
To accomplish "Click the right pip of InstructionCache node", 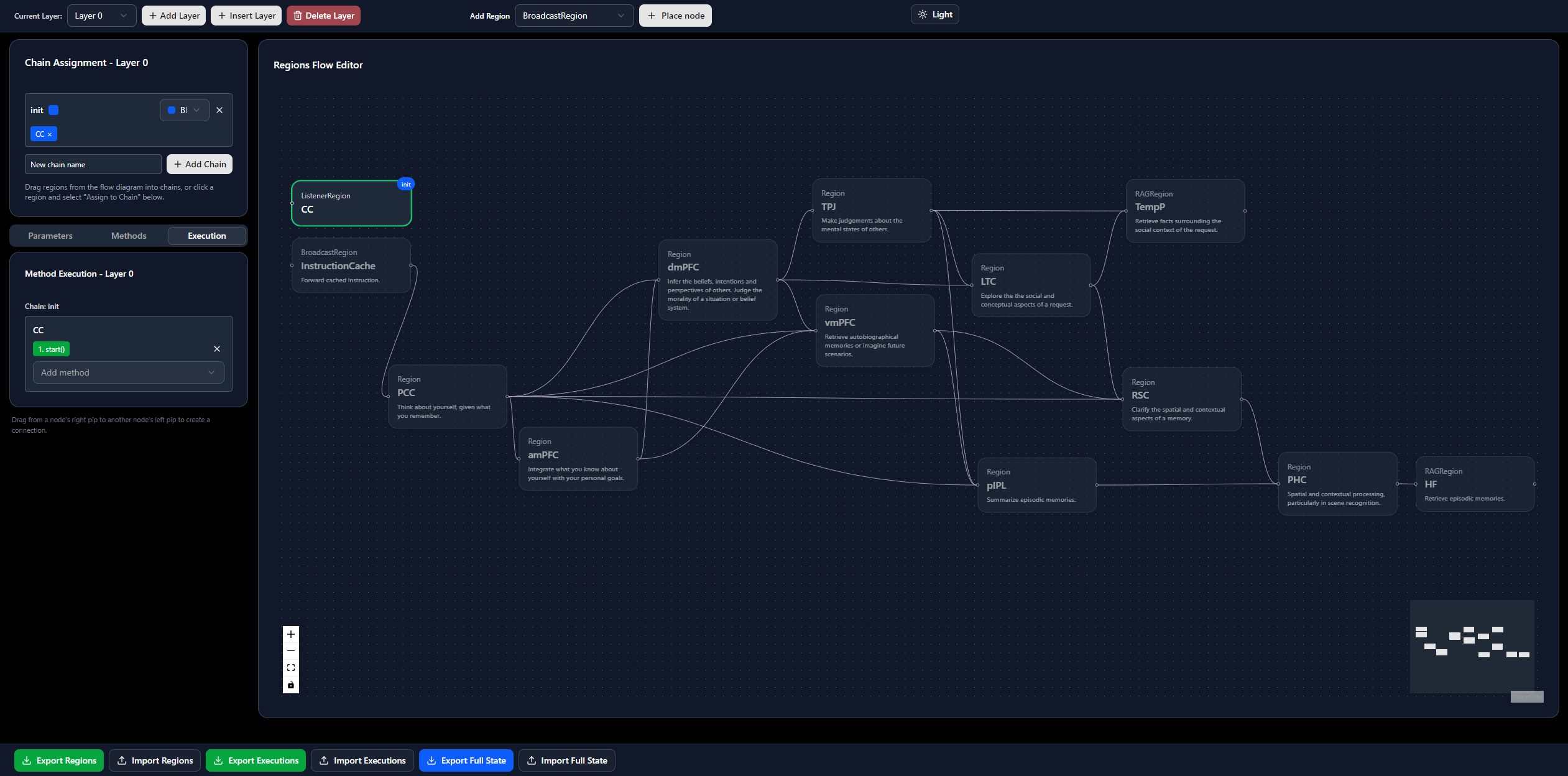I will point(411,266).
